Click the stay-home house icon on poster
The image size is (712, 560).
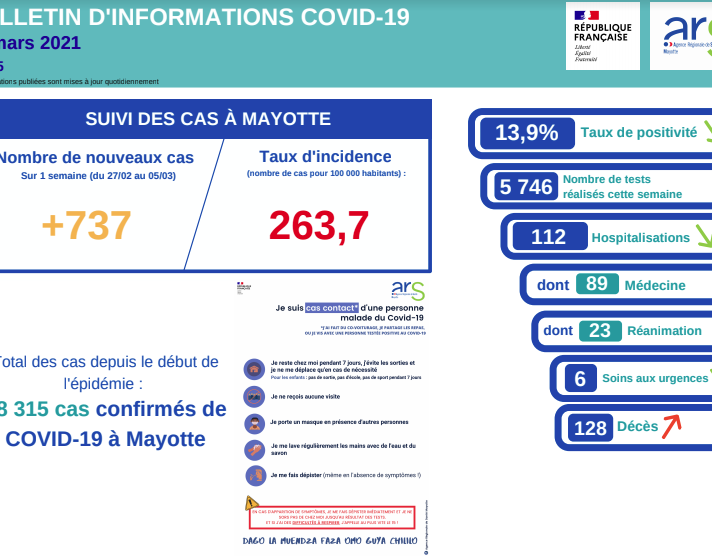click(x=254, y=369)
